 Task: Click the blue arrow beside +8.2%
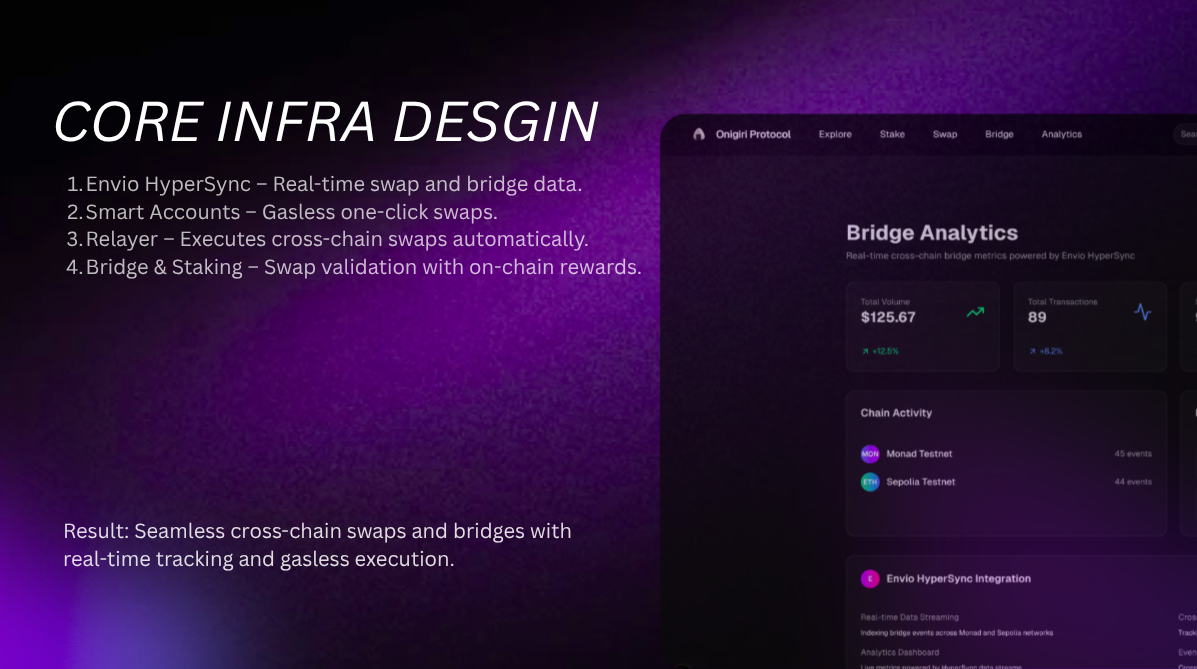point(1032,351)
